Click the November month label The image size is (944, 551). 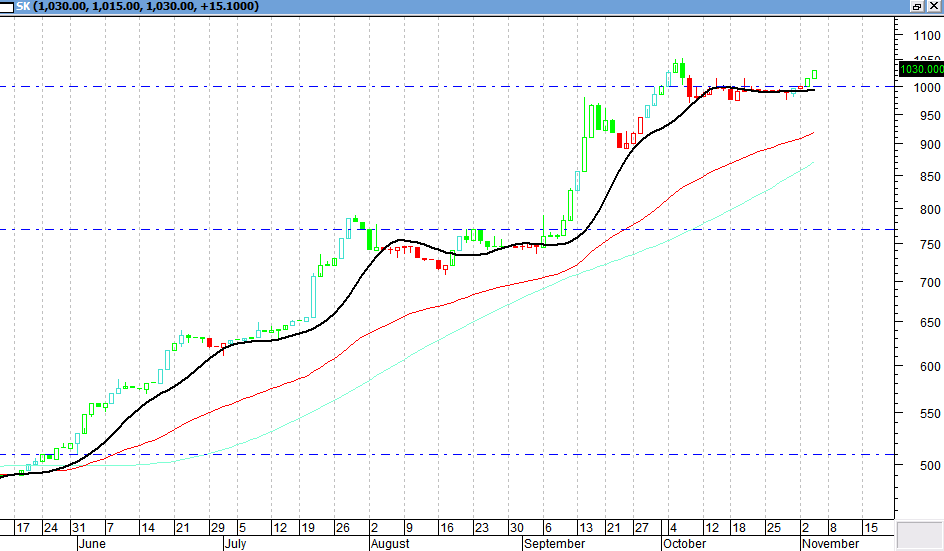(831, 544)
